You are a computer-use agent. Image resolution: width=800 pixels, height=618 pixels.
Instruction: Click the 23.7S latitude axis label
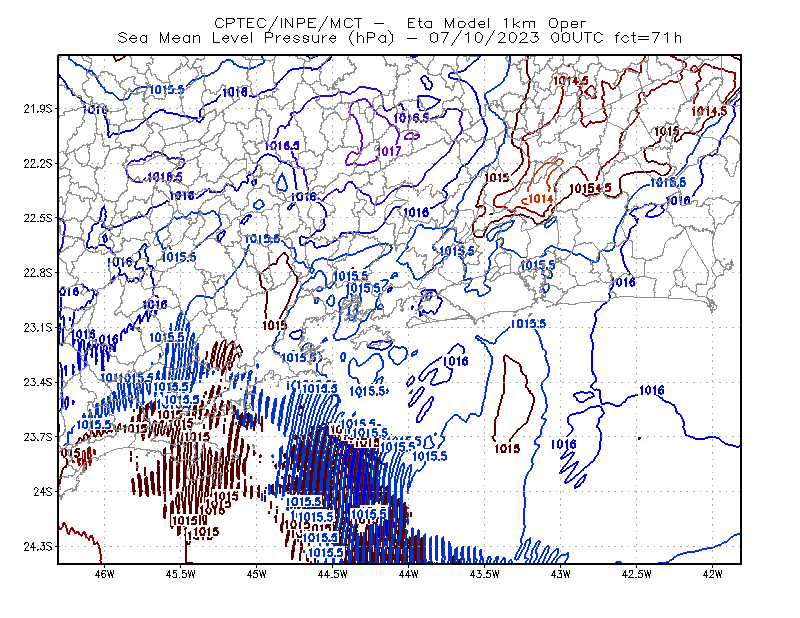coord(38,437)
